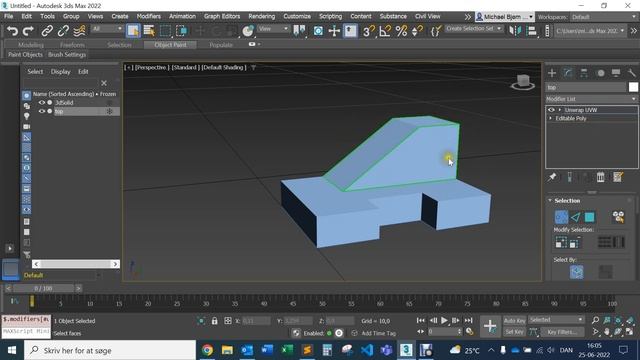Click the Redo arrow in the toolbar
640x360 pixels.
(28, 31)
